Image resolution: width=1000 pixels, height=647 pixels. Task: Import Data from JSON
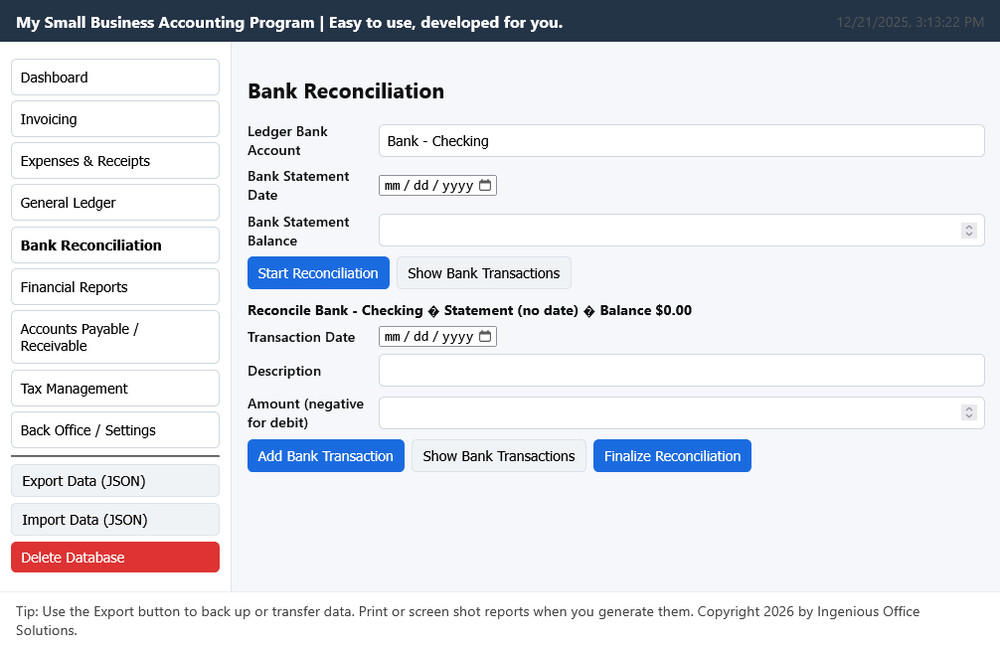tap(114, 519)
